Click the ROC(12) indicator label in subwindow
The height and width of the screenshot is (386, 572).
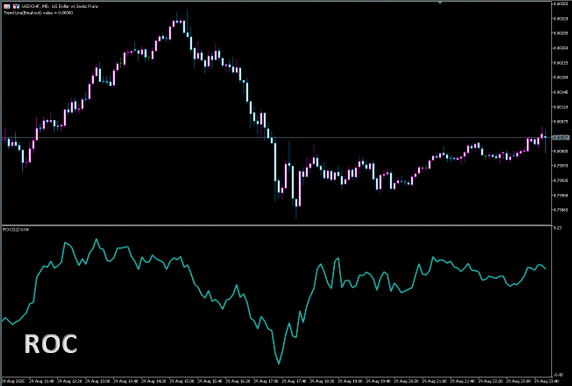point(16,229)
